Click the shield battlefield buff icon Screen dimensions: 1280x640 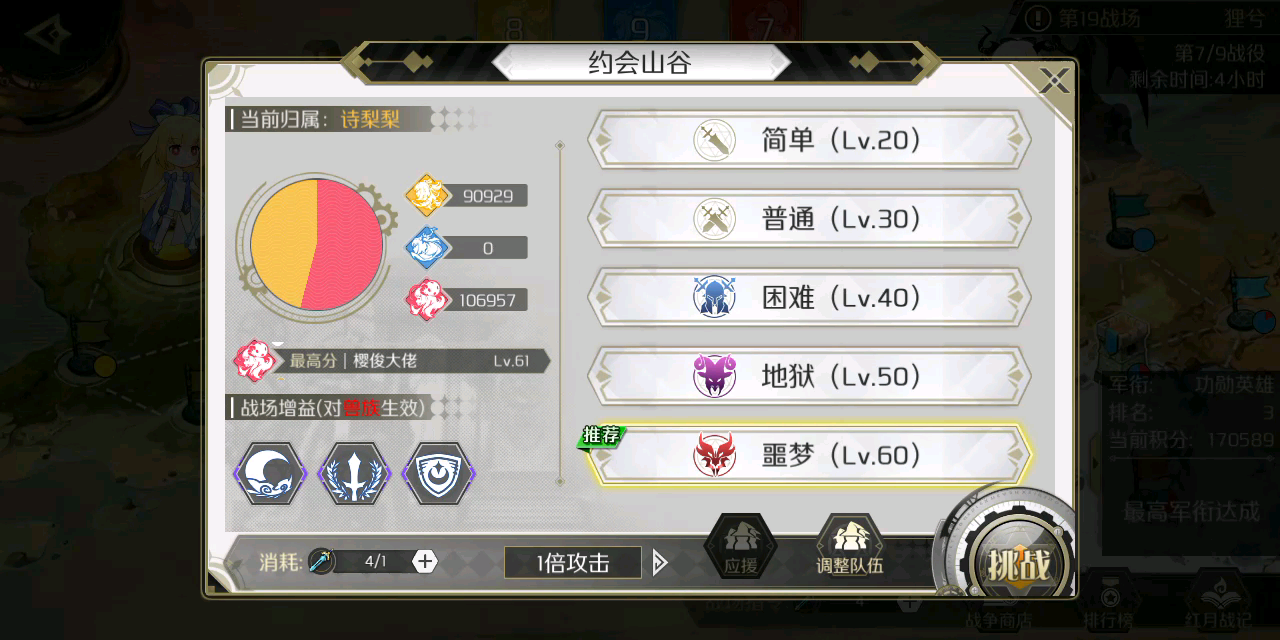(437, 473)
